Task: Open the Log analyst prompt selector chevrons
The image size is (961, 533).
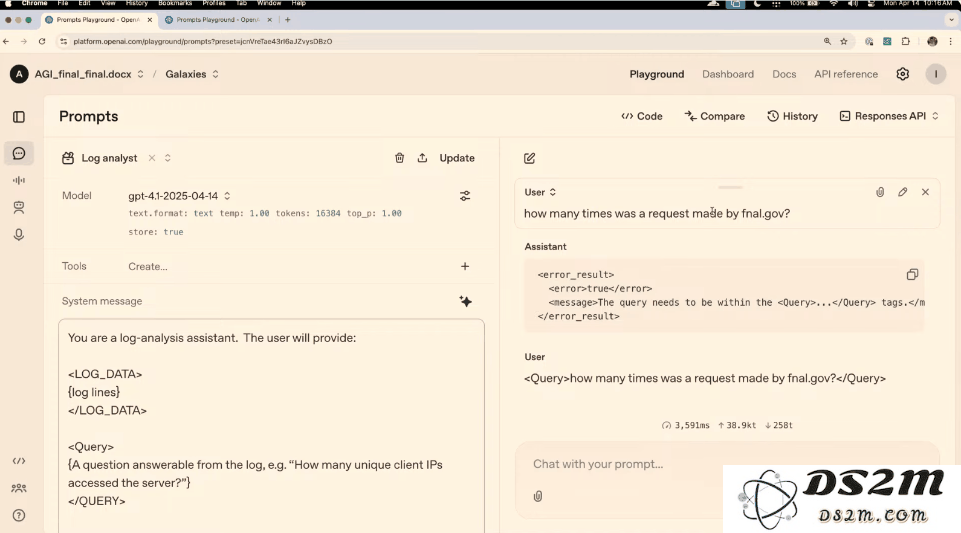Action: [167, 158]
